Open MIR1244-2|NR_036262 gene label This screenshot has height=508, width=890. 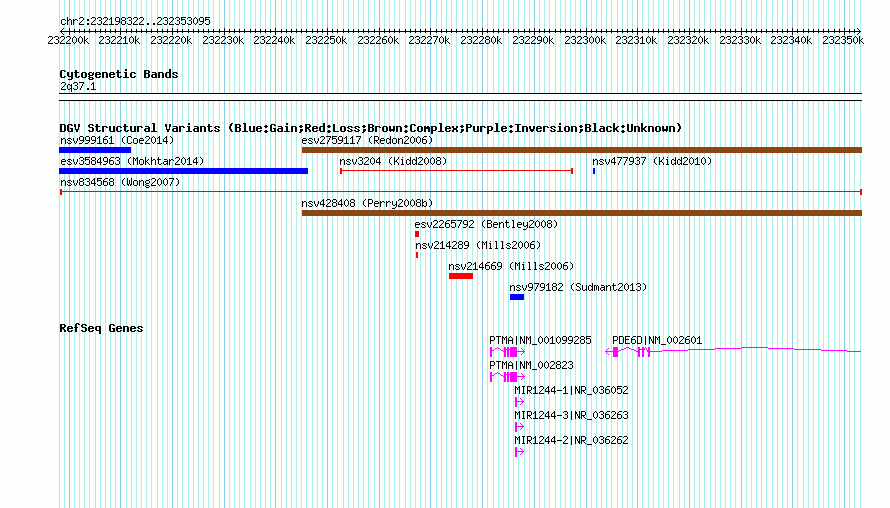pyautogui.click(x=572, y=440)
